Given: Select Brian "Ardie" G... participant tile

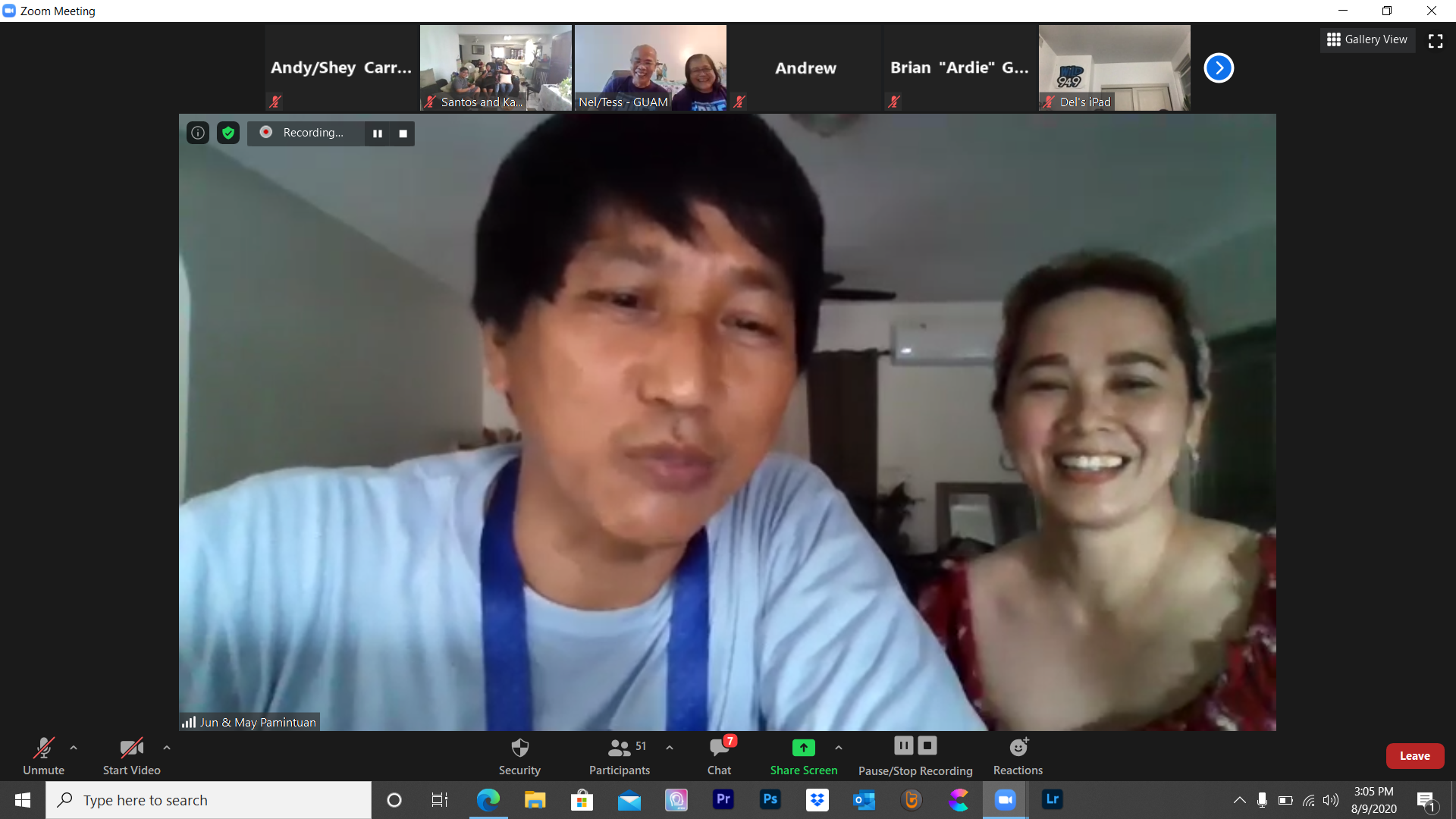Looking at the screenshot, I should coord(960,68).
